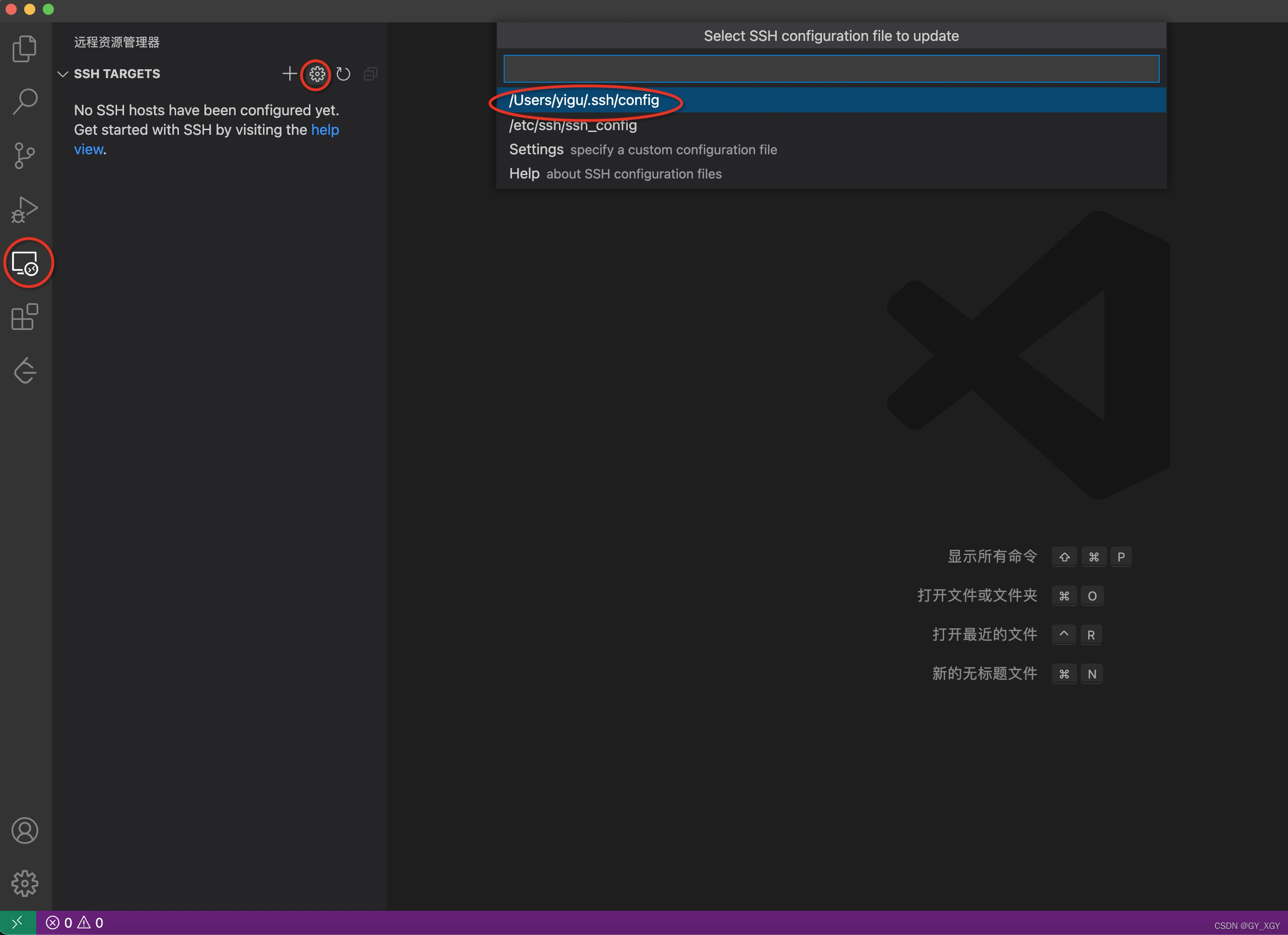Open the Remote Explorer view

(x=26, y=263)
